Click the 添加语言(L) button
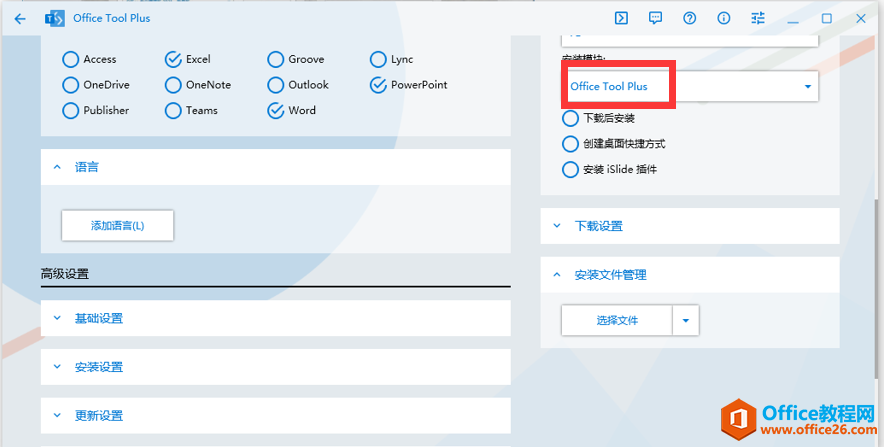This screenshot has width=884, height=447. click(x=117, y=225)
